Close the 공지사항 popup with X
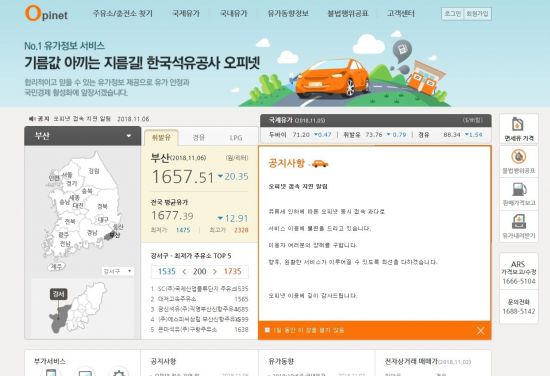550x376 pixels. pos(481,330)
